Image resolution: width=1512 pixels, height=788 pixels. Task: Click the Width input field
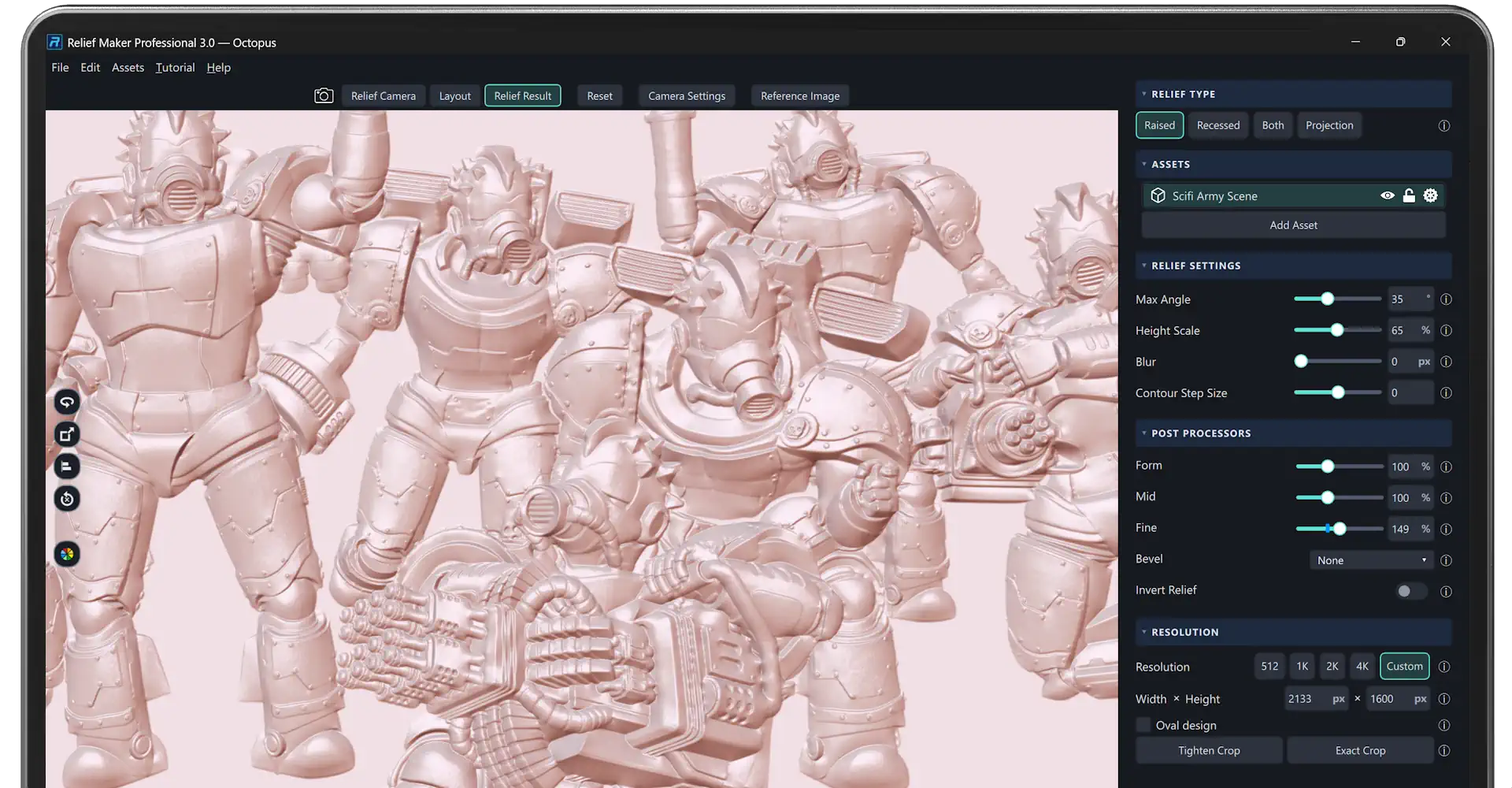[1317, 699]
